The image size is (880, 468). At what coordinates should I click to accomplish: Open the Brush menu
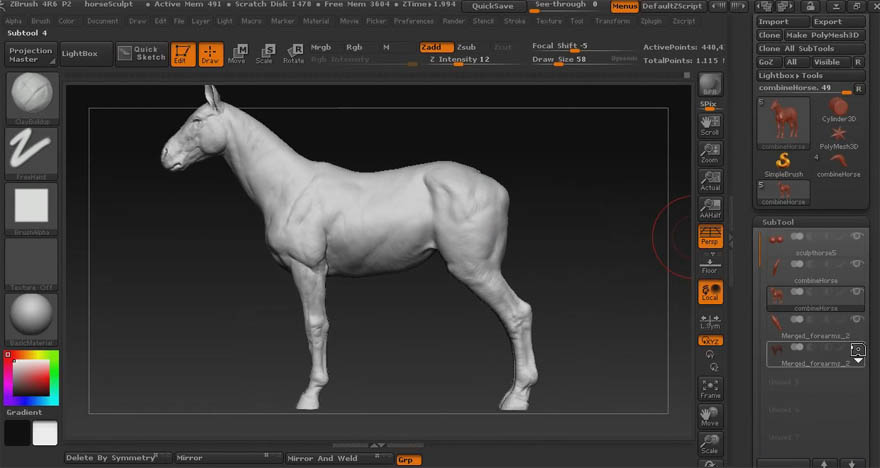coord(40,21)
